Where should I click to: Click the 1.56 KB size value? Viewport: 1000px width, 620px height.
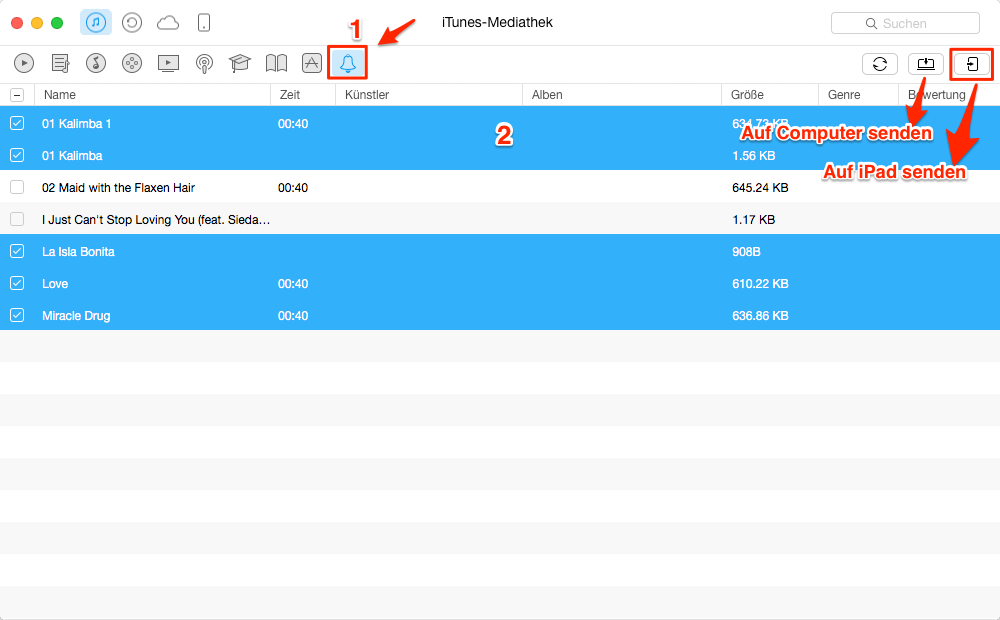[753, 156]
